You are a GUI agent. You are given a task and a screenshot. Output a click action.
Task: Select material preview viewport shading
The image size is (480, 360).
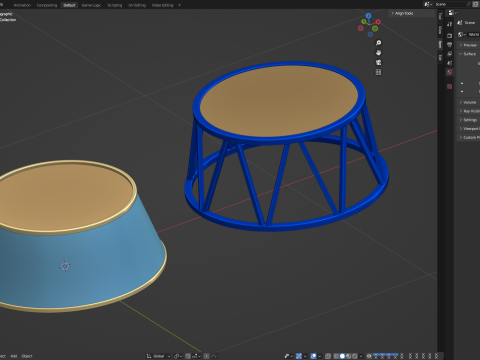349,356
